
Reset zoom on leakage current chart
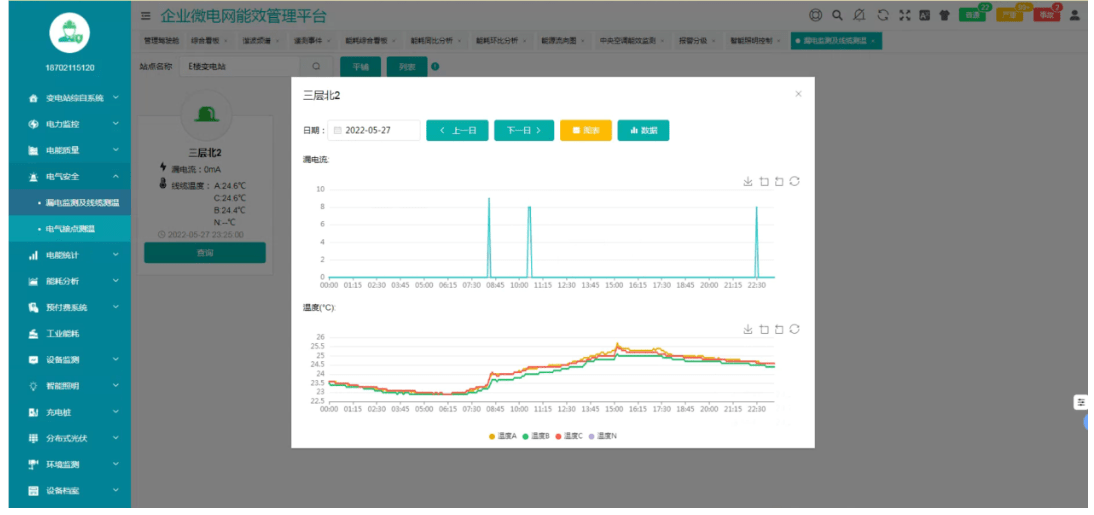click(x=779, y=181)
